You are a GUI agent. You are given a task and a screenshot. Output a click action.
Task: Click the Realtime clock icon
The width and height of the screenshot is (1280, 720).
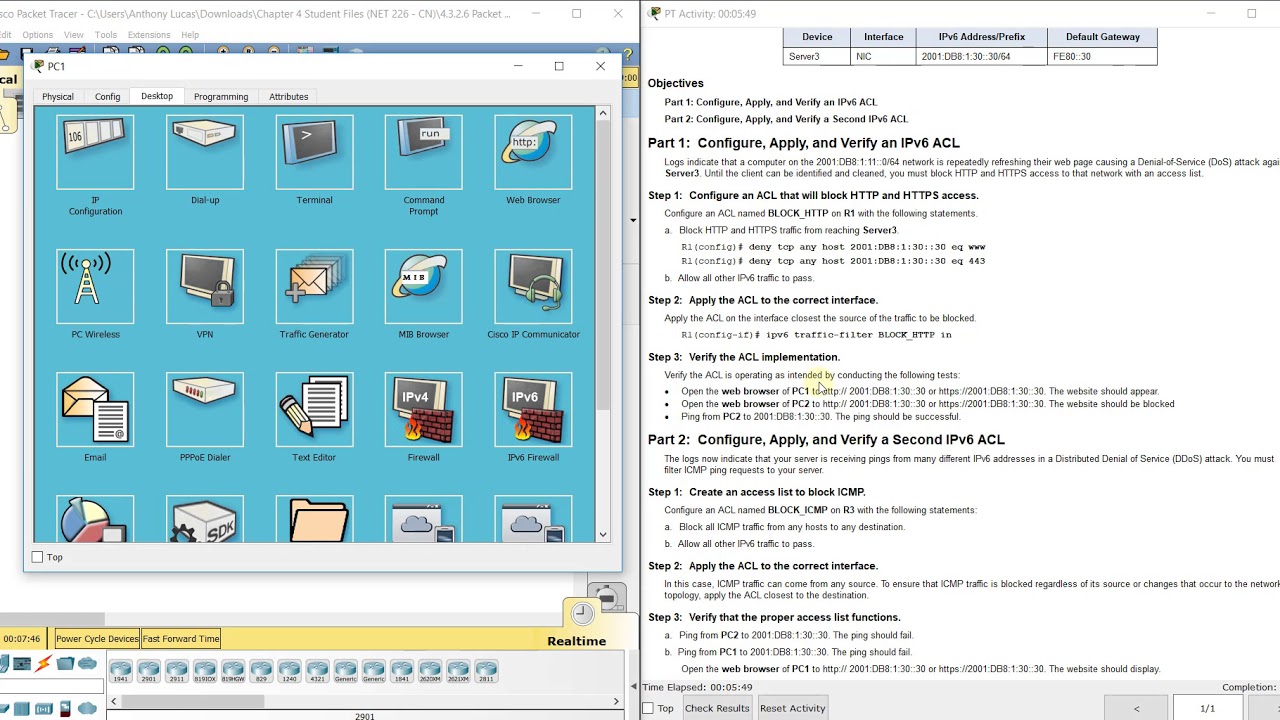coord(582,613)
